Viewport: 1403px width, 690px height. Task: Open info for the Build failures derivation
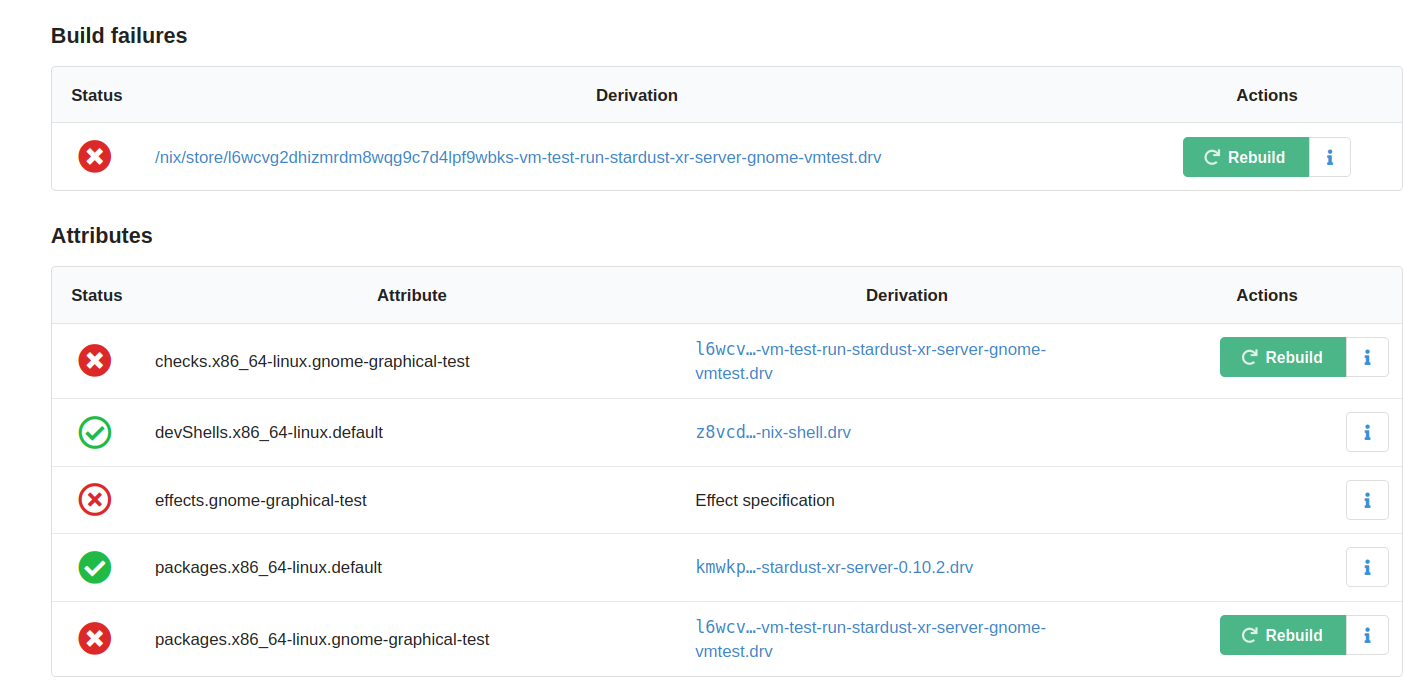coord(1329,157)
